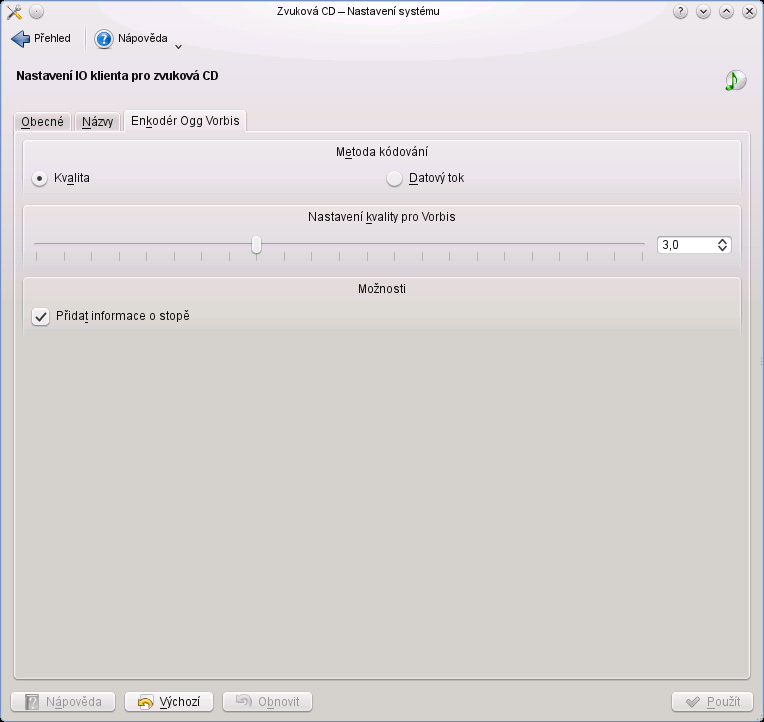Increase quality value with spinbox up arrow
Image resolution: width=764 pixels, height=722 pixels.
tap(723, 241)
